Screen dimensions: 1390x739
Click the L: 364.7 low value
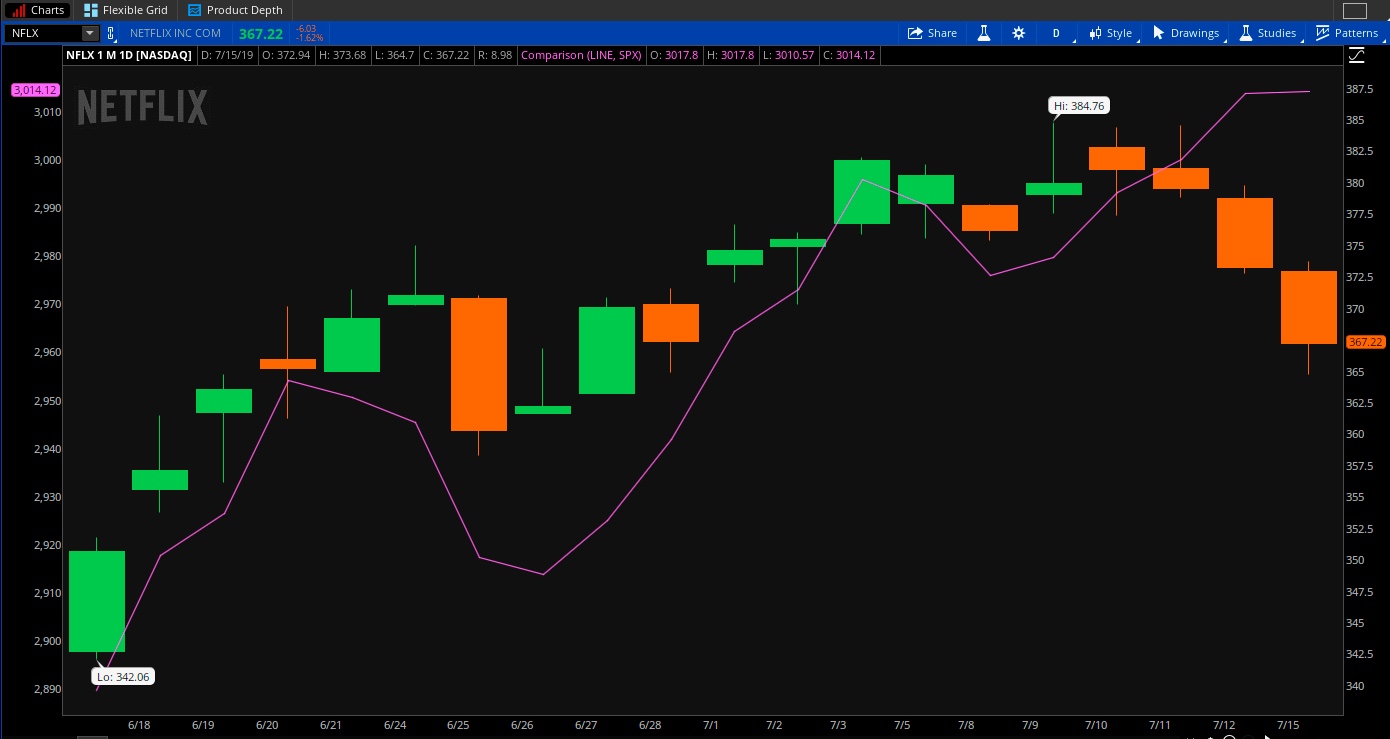coord(394,55)
